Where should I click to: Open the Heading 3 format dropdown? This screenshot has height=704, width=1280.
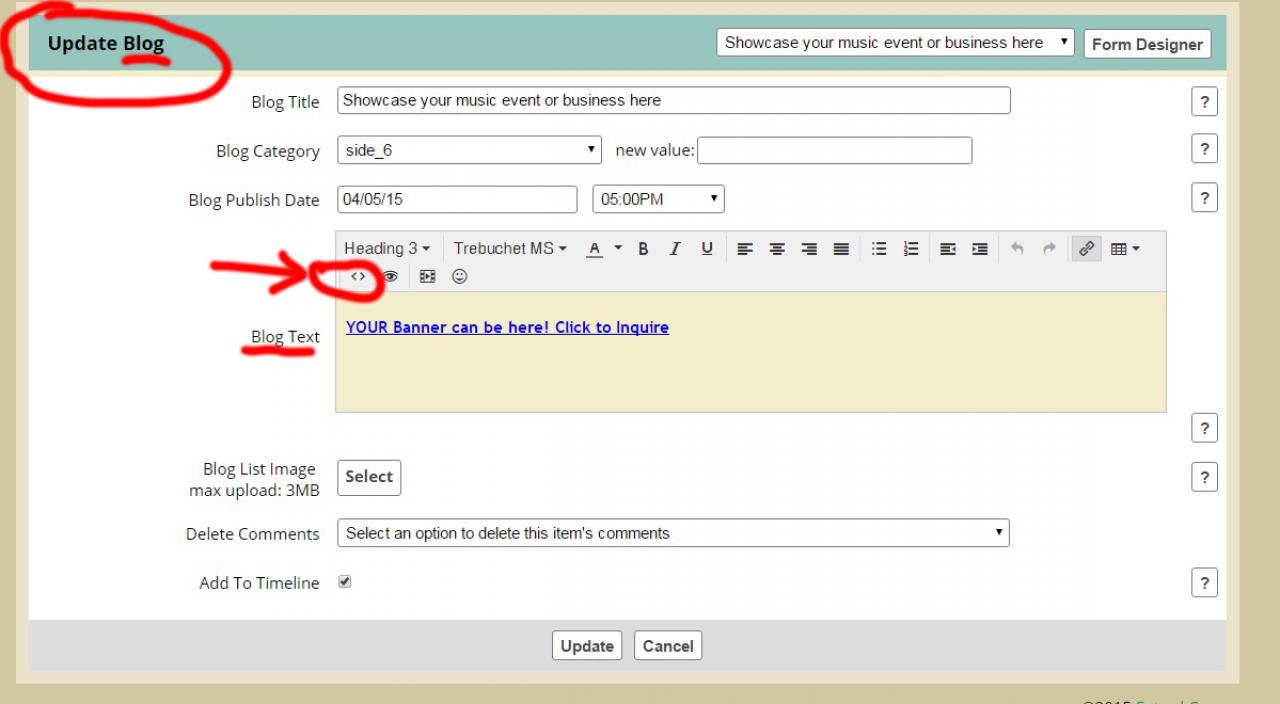(387, 249)
